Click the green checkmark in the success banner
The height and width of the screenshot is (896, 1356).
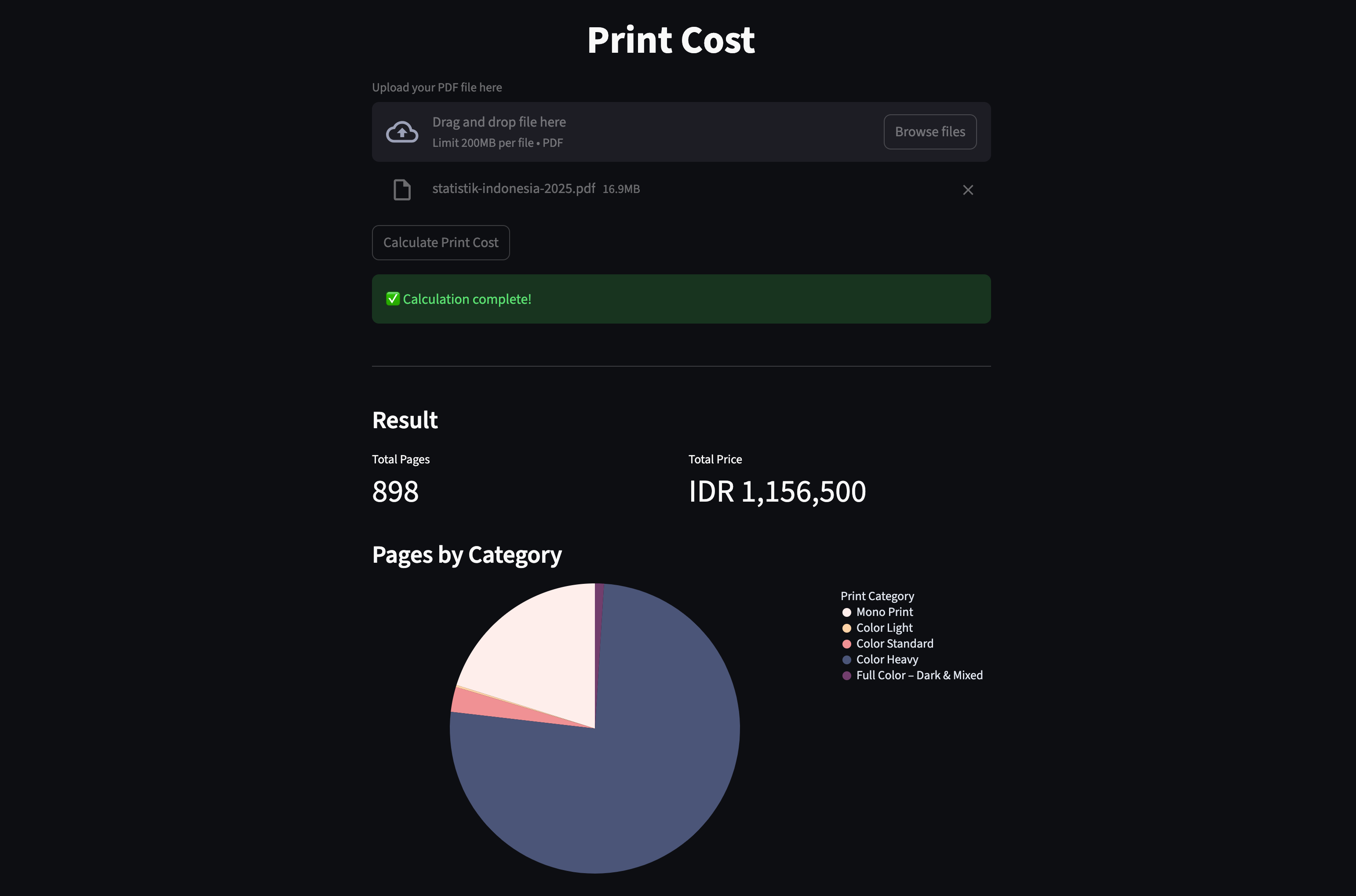pos(392,298)
